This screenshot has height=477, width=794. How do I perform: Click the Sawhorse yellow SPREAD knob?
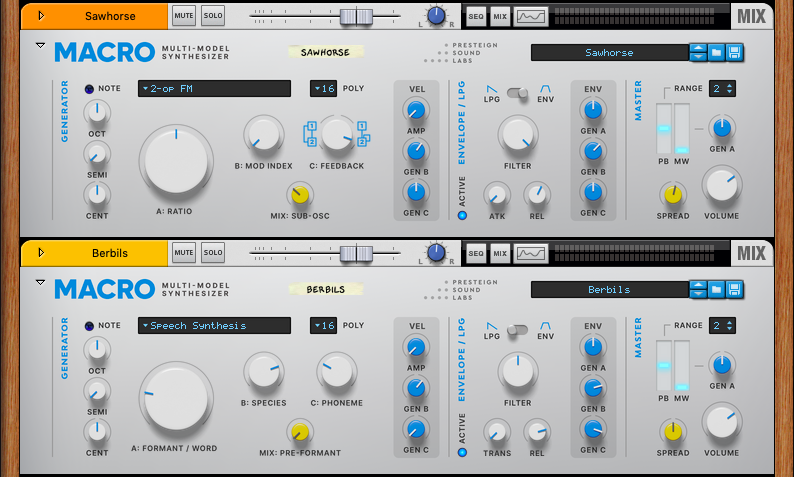(672, 195)
